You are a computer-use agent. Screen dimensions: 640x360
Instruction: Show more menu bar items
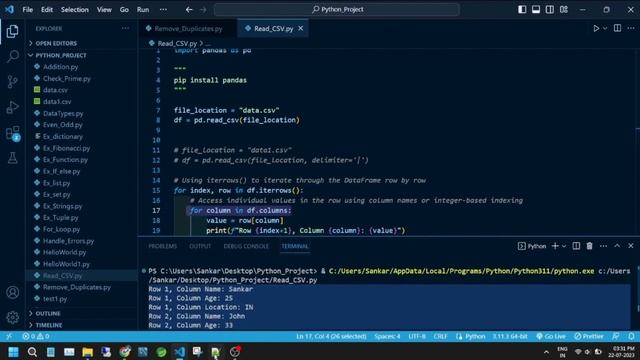click(x=163, y=9)
